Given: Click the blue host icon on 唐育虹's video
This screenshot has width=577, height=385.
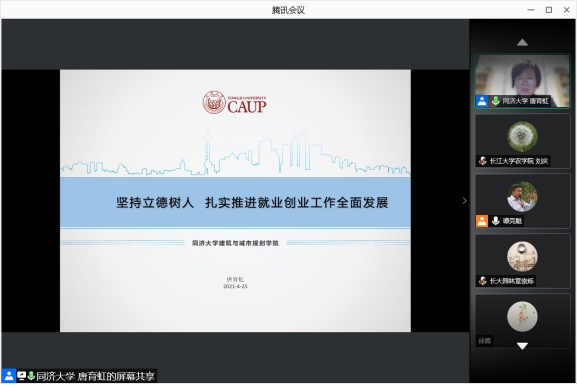Looking at the screenshot, I should click(482, 101).
